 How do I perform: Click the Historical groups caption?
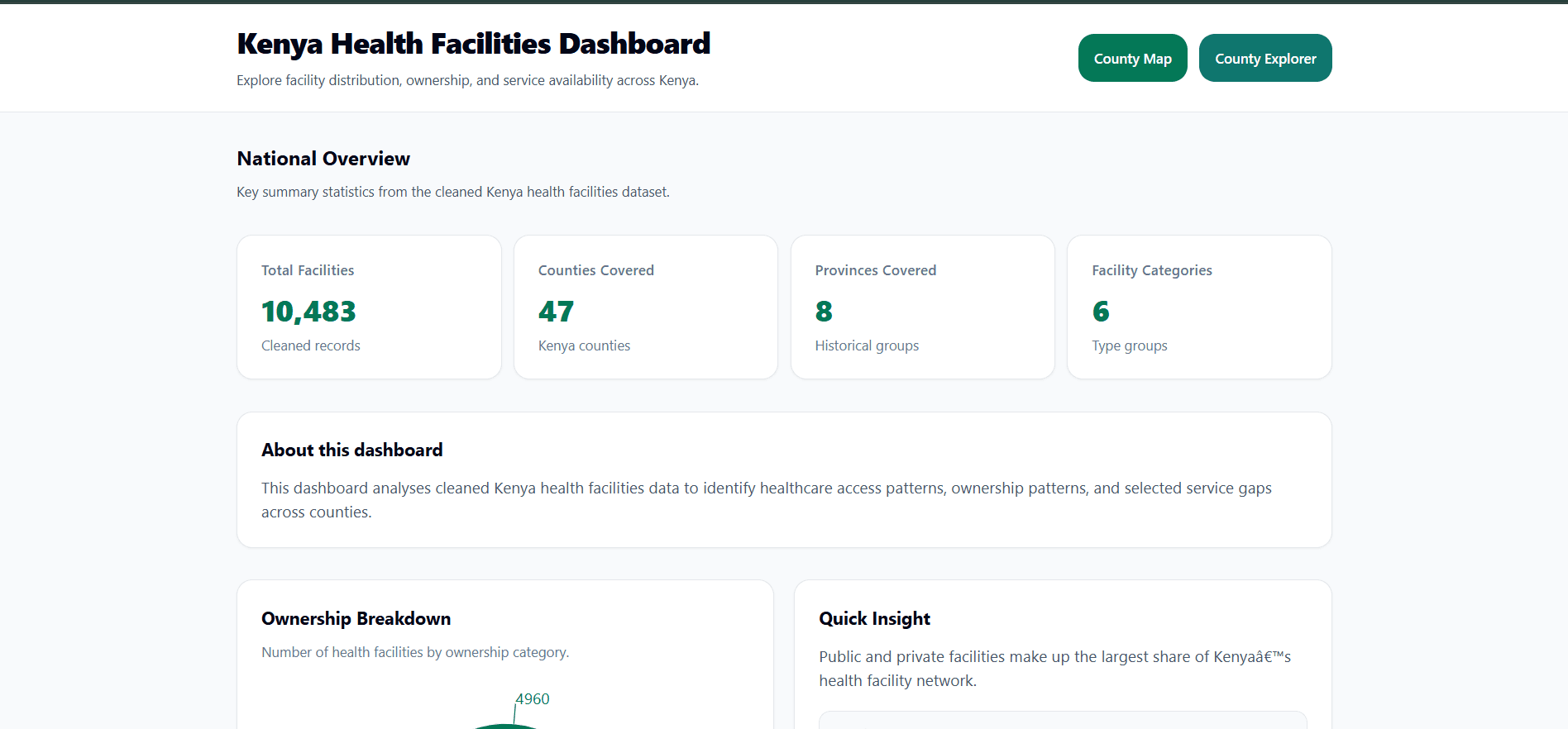click(868, 345)
